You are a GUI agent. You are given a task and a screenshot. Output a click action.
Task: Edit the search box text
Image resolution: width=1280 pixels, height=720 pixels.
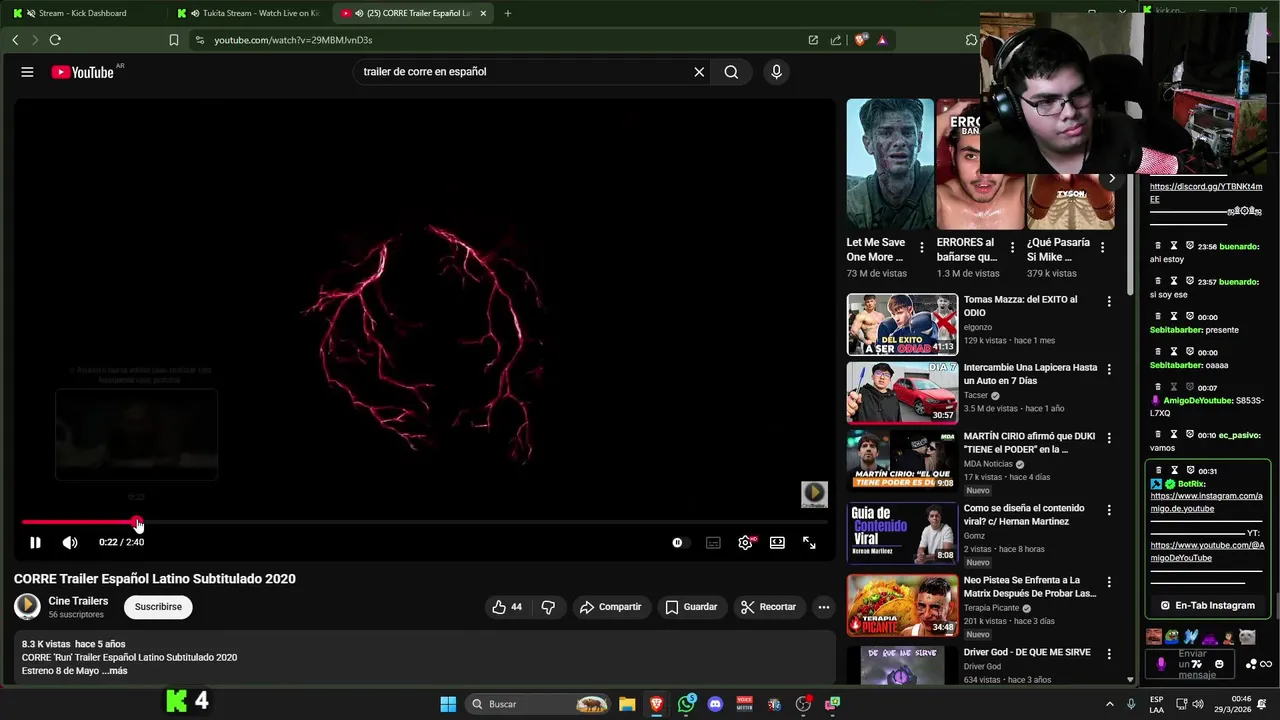tap(520, 72)
